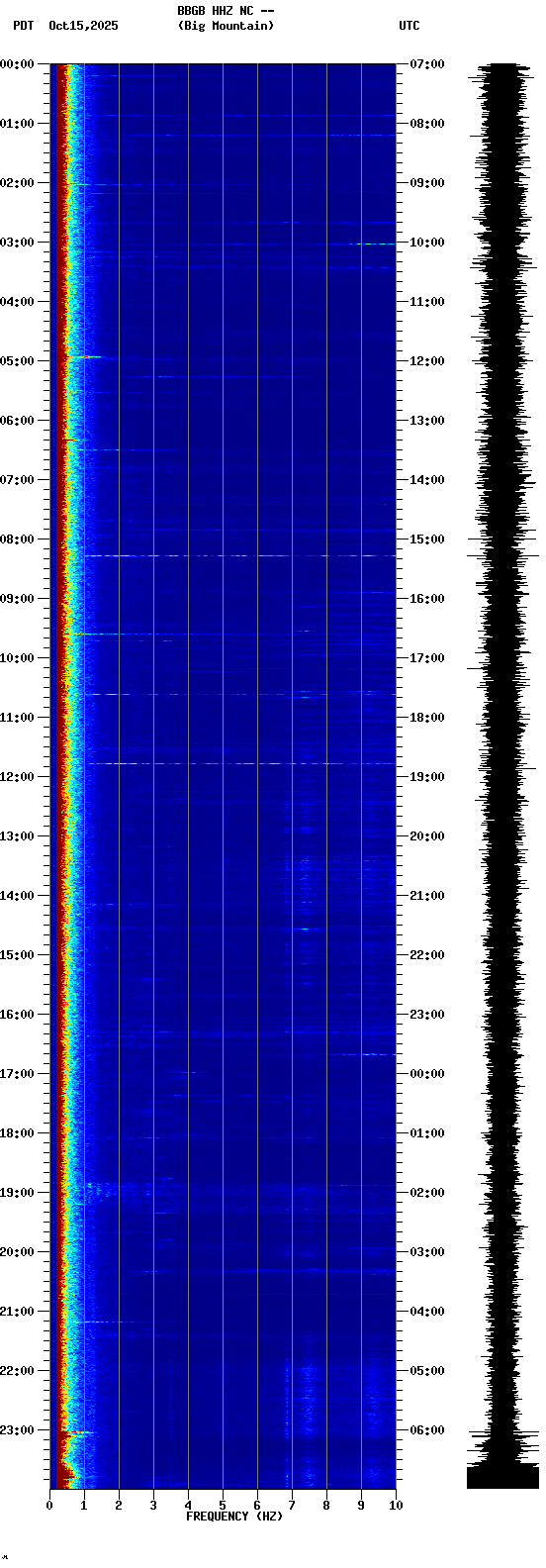The height and width of the screenshot is (1568, 546).
Task: Click the 'FREQUENCY (HZ)' axis label
Action: 234,1517
